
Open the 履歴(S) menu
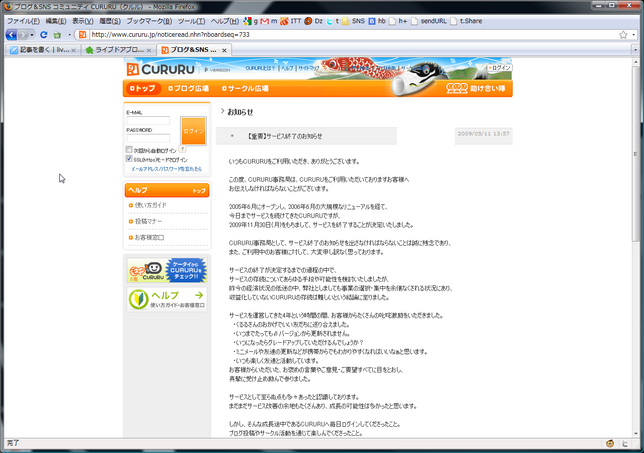coord(110,21)
